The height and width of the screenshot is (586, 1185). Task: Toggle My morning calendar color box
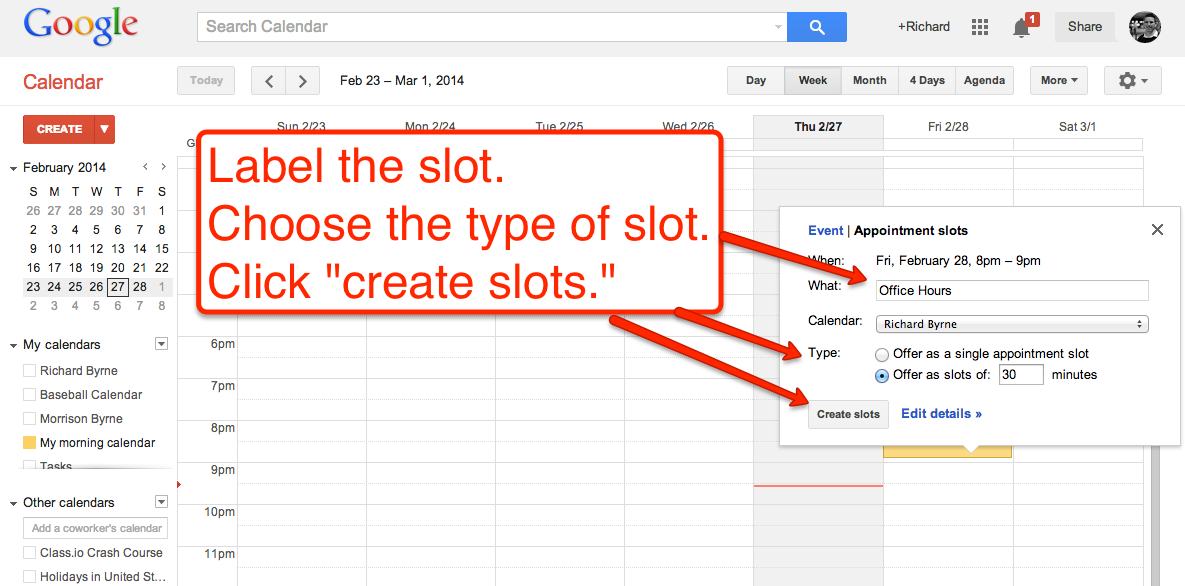click(29, 443)
